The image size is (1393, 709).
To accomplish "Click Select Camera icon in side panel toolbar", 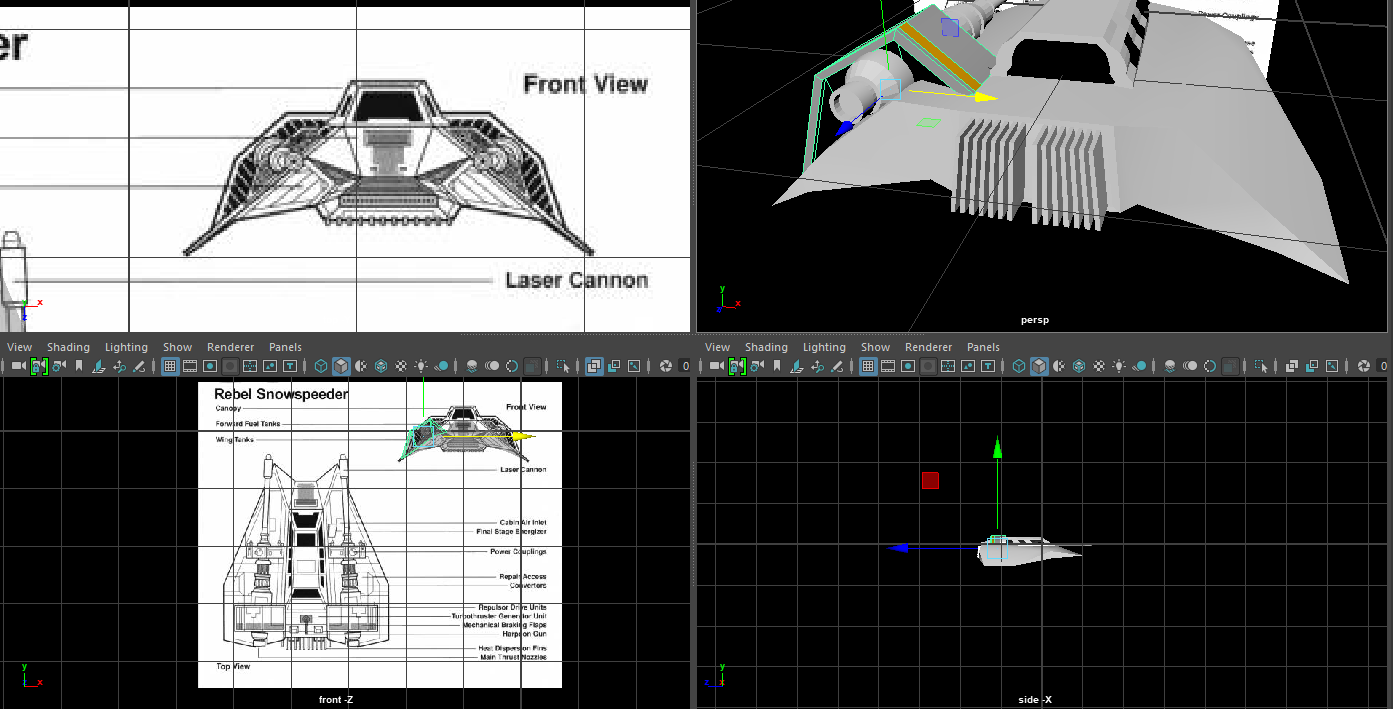I will (716, 366).
